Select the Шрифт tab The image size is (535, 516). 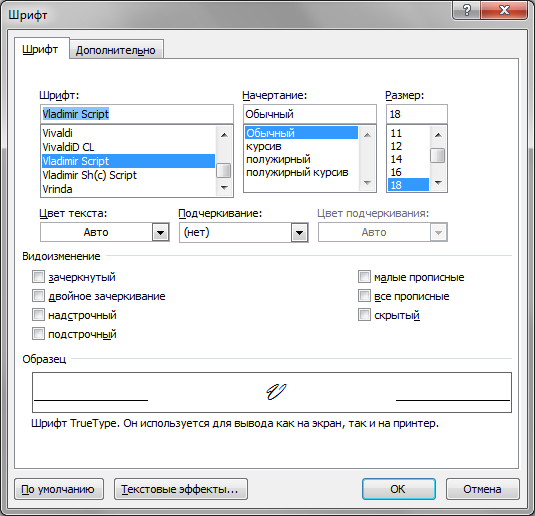pos(40,49)
